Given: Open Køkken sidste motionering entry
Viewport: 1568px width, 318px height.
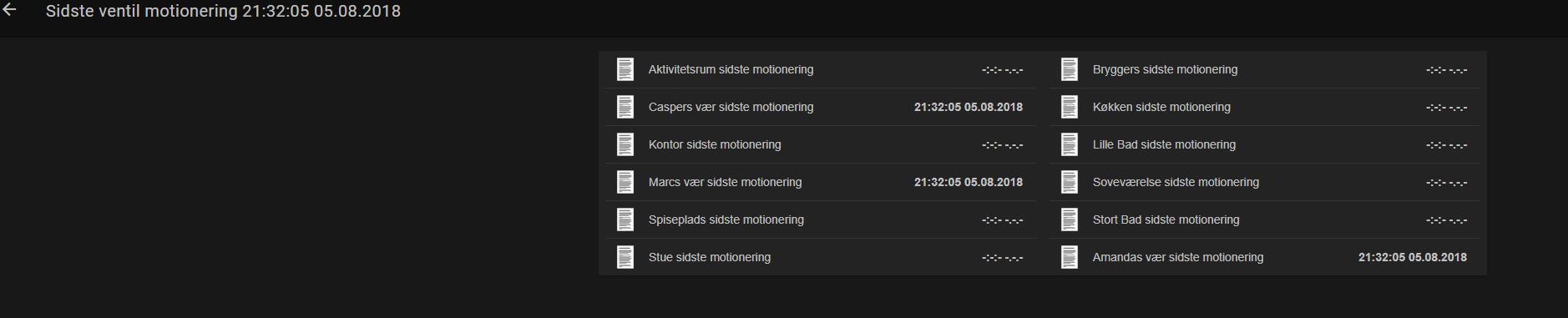Looking at the screenshot, I should click(x=1265, y=107).
